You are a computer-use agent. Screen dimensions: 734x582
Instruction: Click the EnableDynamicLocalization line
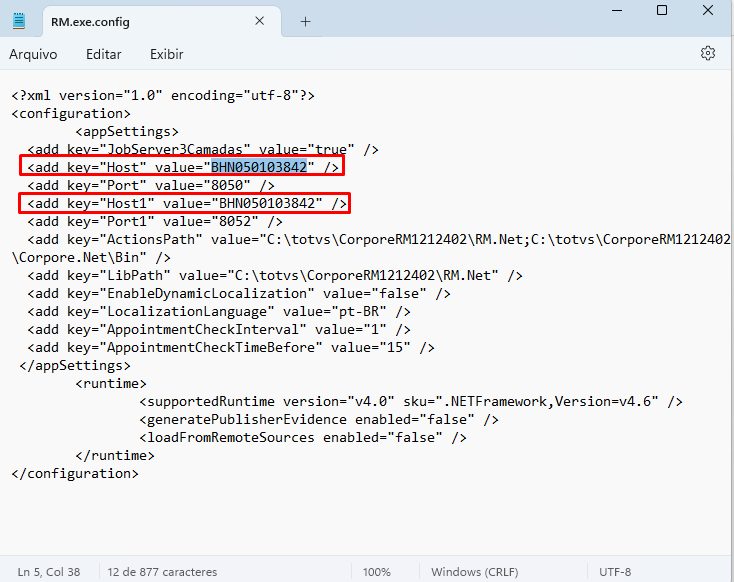click(239, 294)
